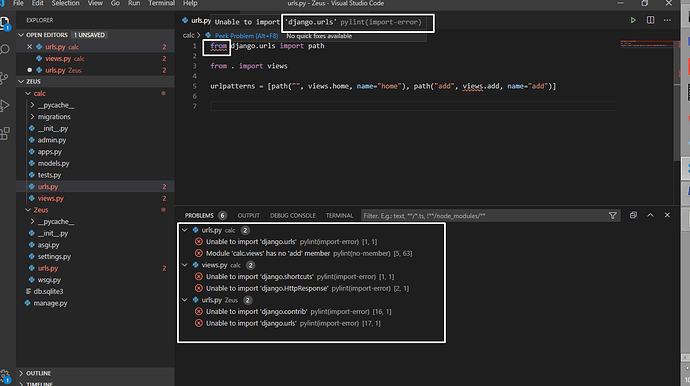The image size is (690, 386).
Task: Open the editor More Actions ellipsis menu
Action: click(x=667, y=20)
